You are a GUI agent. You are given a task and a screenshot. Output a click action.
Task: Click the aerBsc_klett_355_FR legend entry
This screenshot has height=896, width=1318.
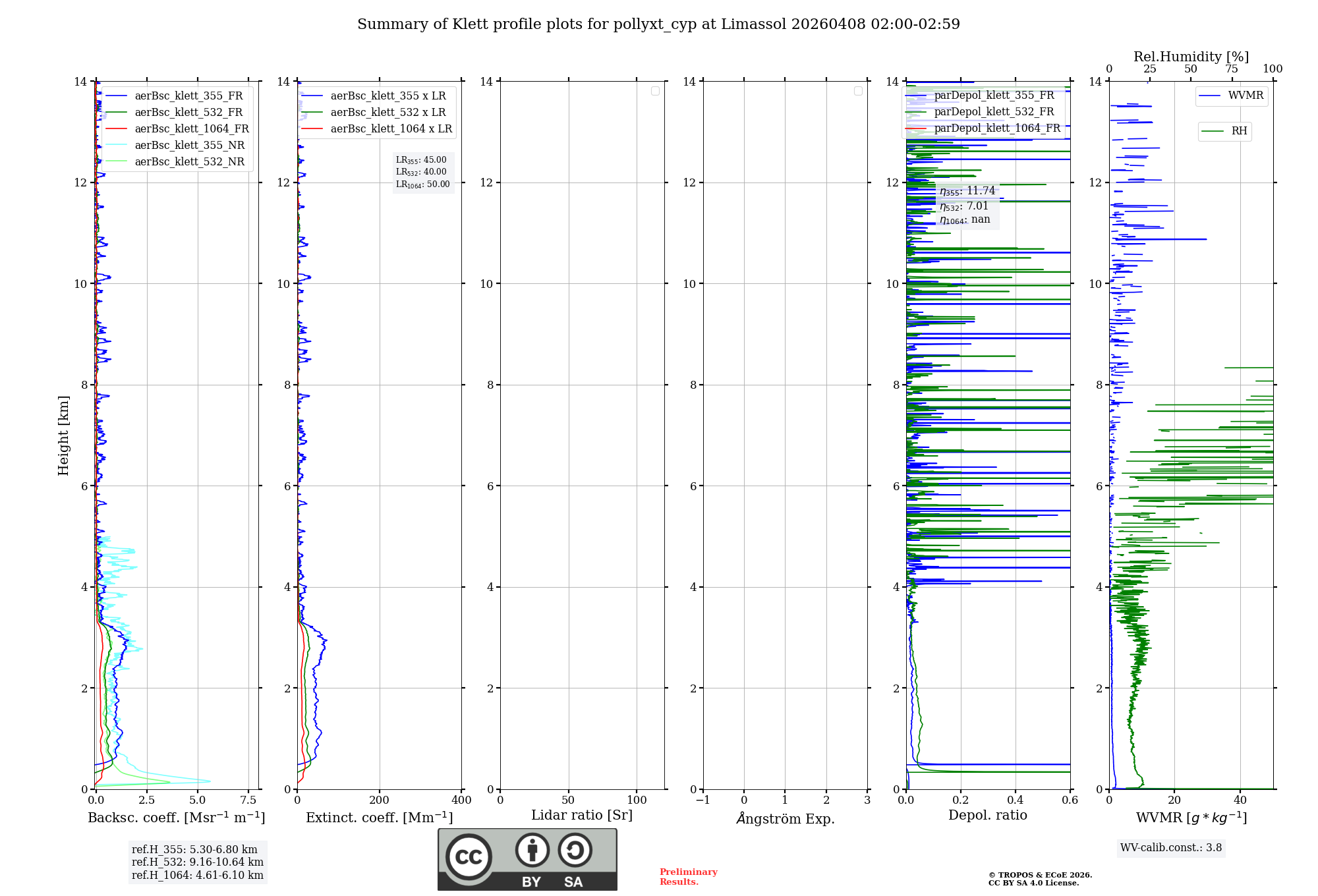[188, 96]
